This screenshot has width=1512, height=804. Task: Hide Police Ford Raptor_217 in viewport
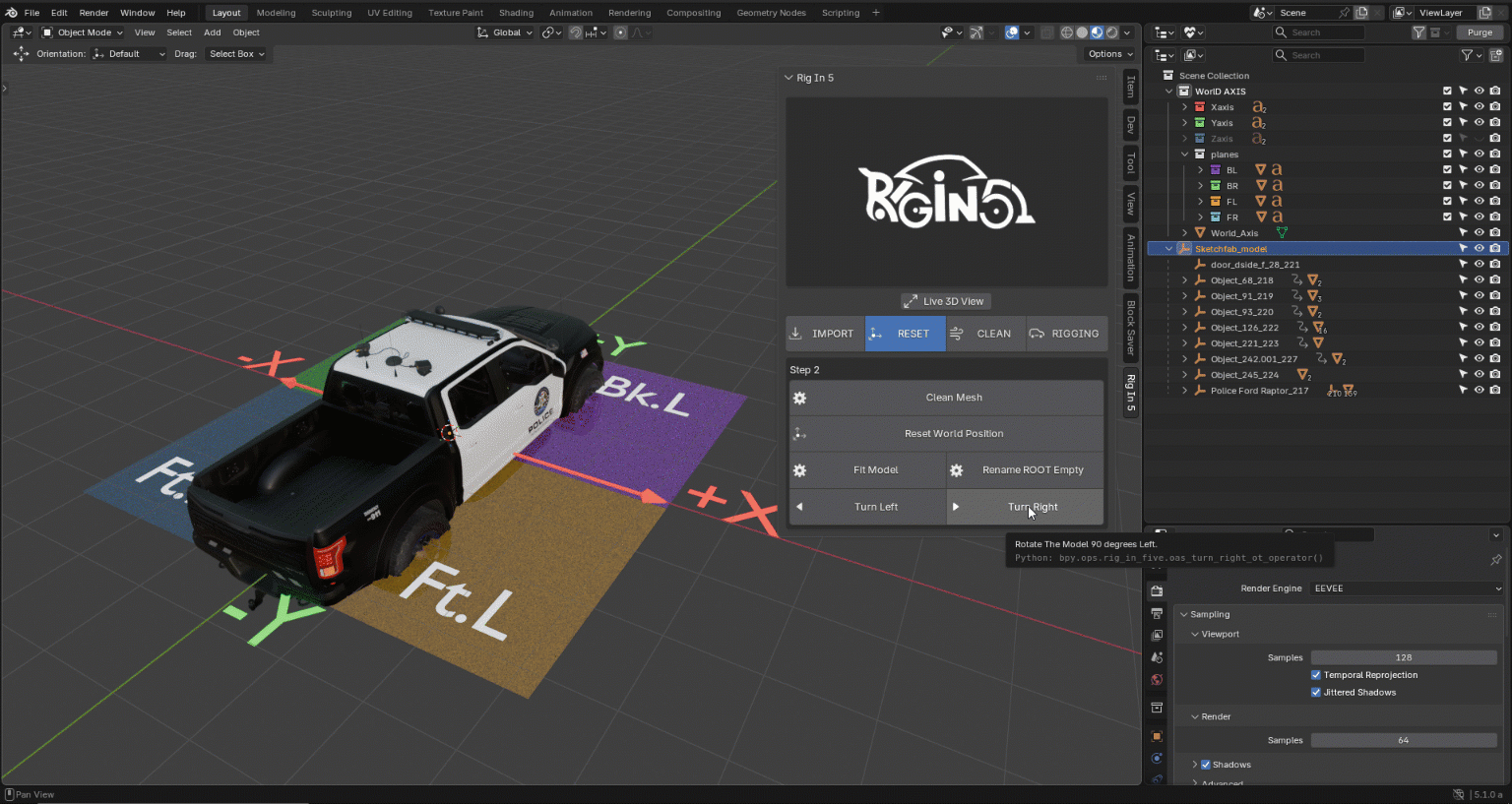[1479, 391]
